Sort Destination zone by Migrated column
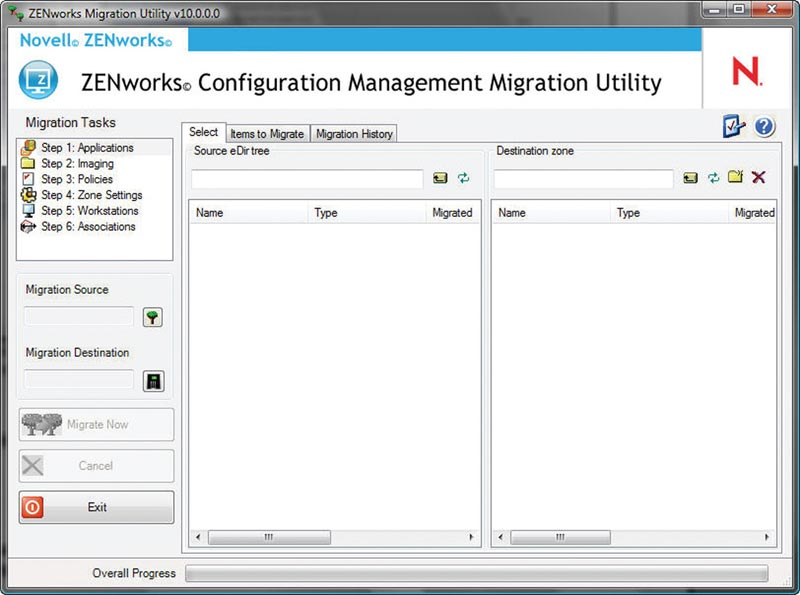 click(753, 213)
